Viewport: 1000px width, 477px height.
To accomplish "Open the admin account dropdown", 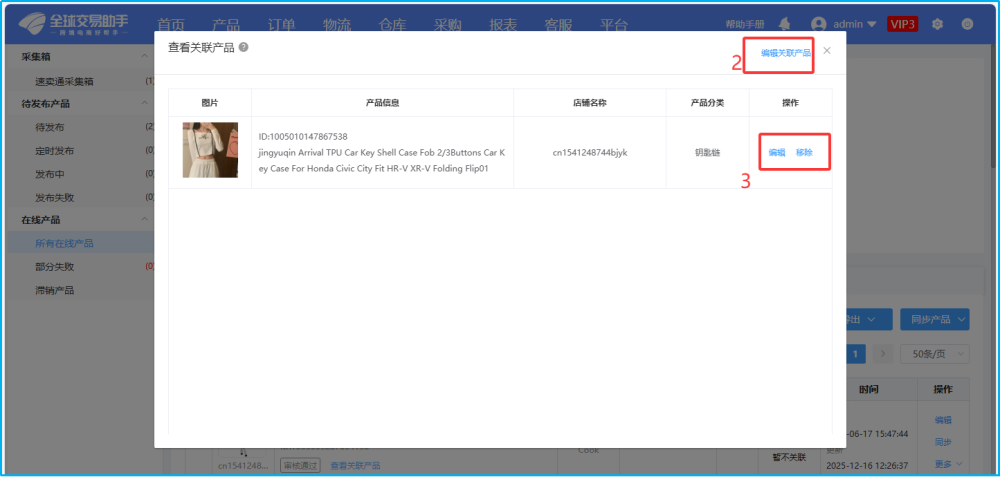I will pos(855,24).
